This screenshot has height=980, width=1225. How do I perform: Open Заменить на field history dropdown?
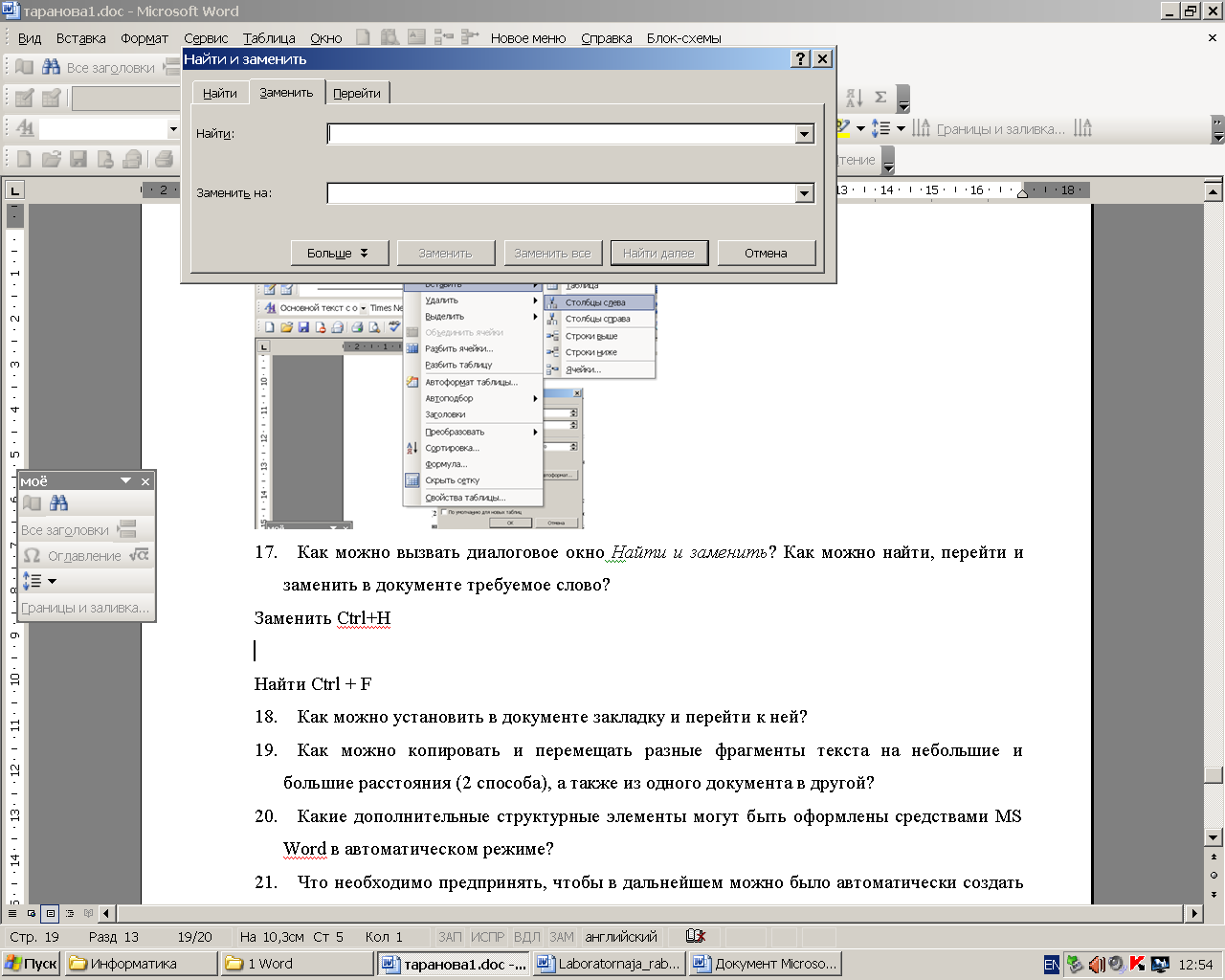pos(805,193)
